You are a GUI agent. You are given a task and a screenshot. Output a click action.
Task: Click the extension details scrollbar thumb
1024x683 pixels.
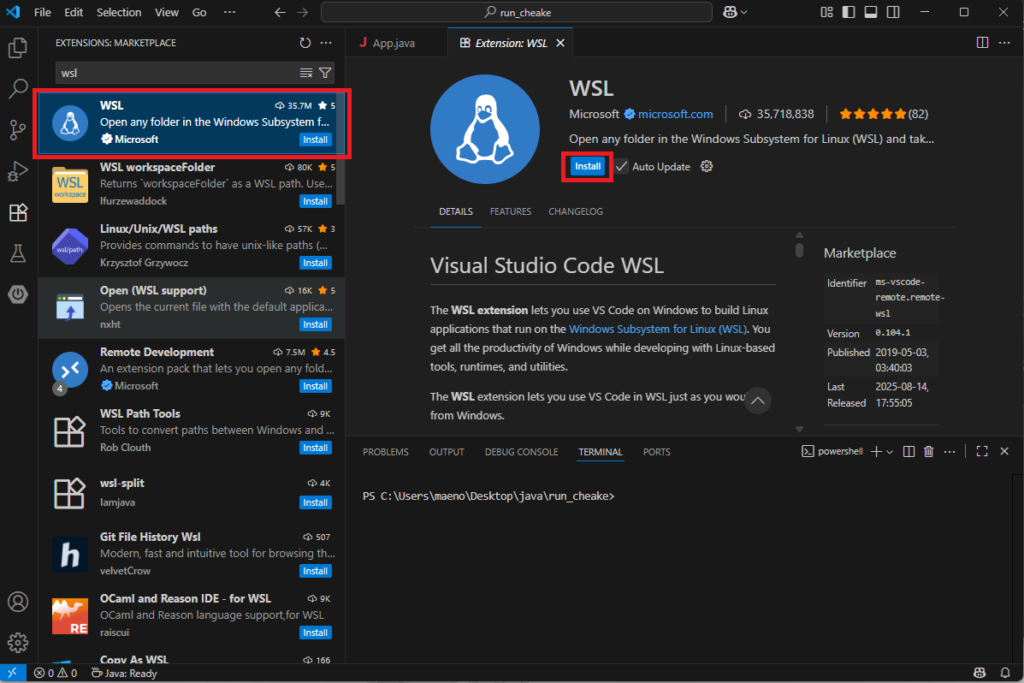point(799,250)
